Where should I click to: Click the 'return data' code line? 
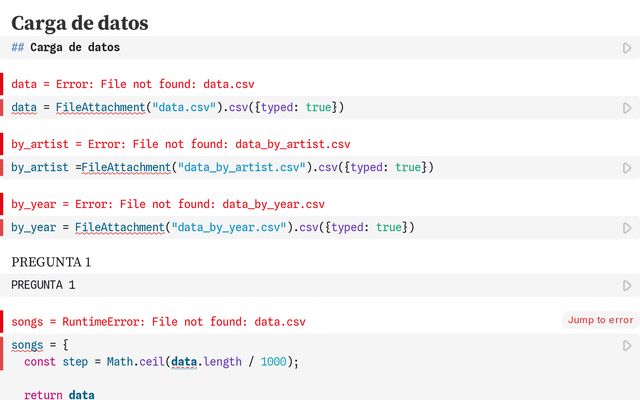(x=59, y=394)
